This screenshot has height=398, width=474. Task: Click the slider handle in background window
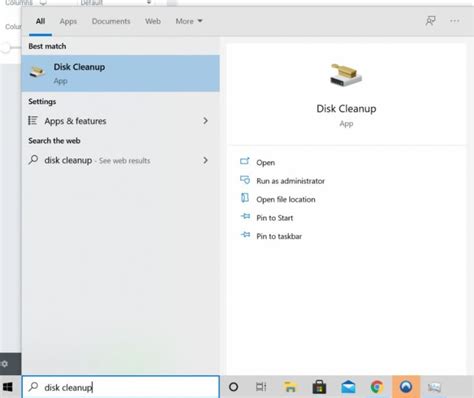coord(5,47)
